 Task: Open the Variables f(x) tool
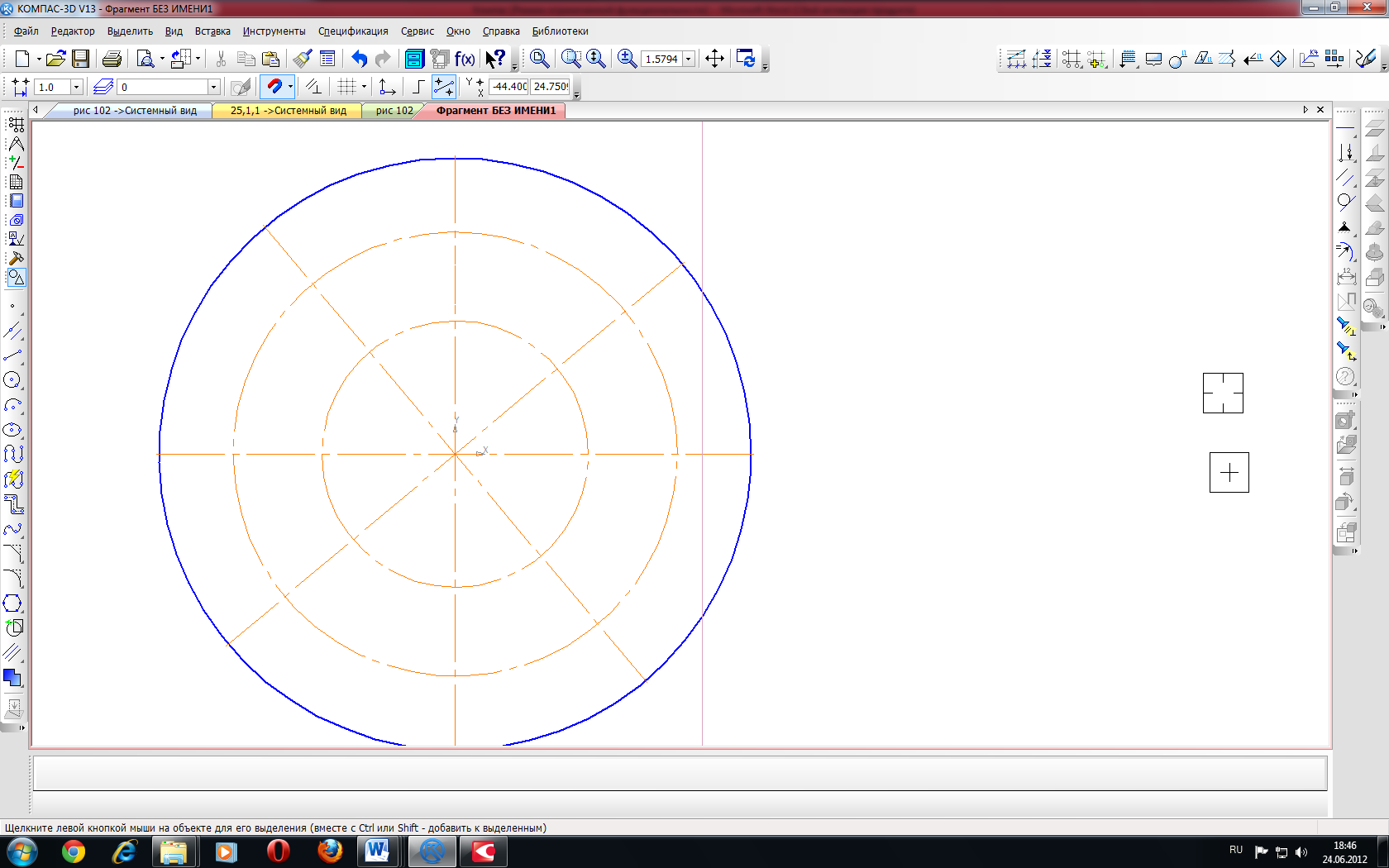[x=465, y=59]
